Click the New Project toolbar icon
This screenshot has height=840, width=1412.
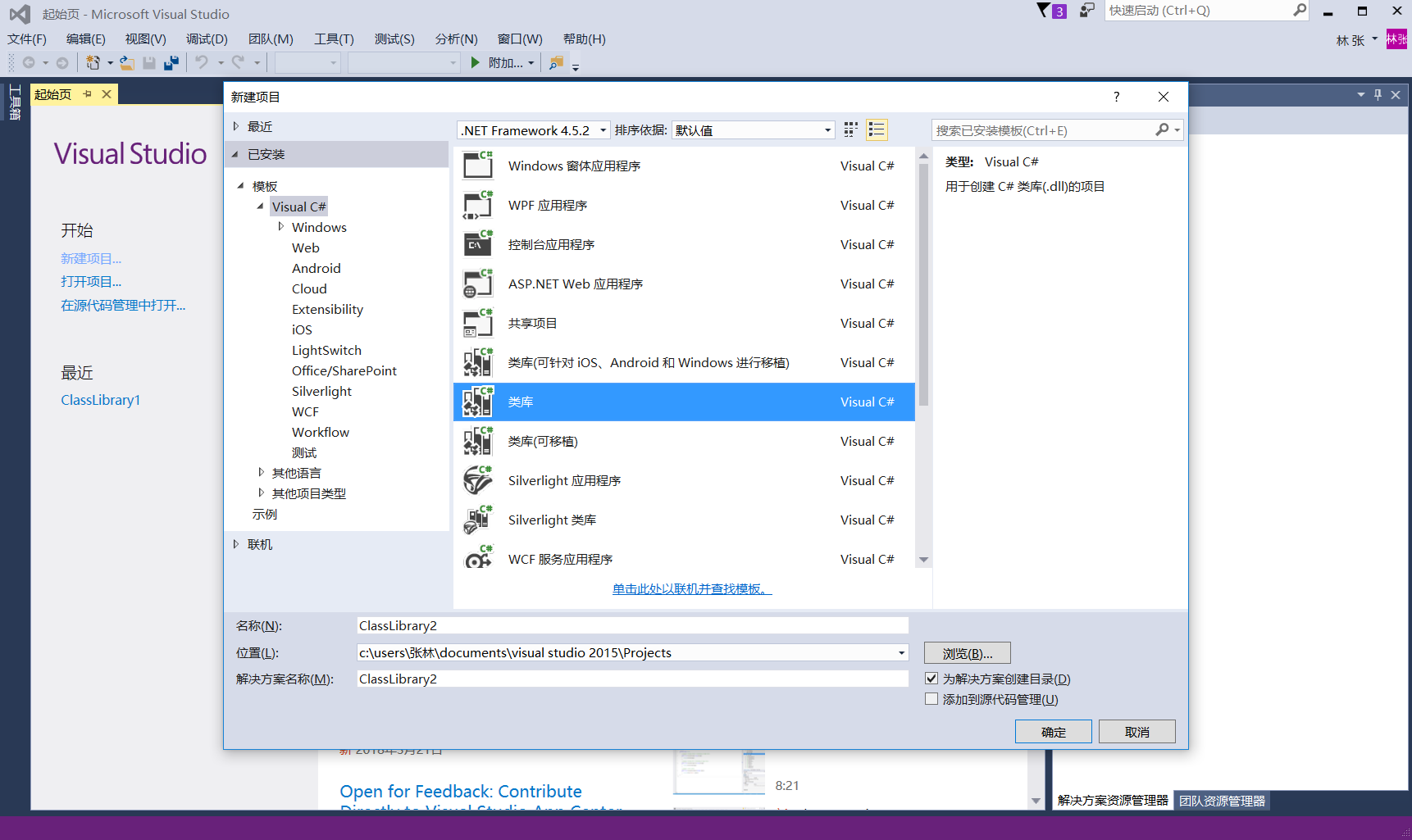tap(93, 63)
